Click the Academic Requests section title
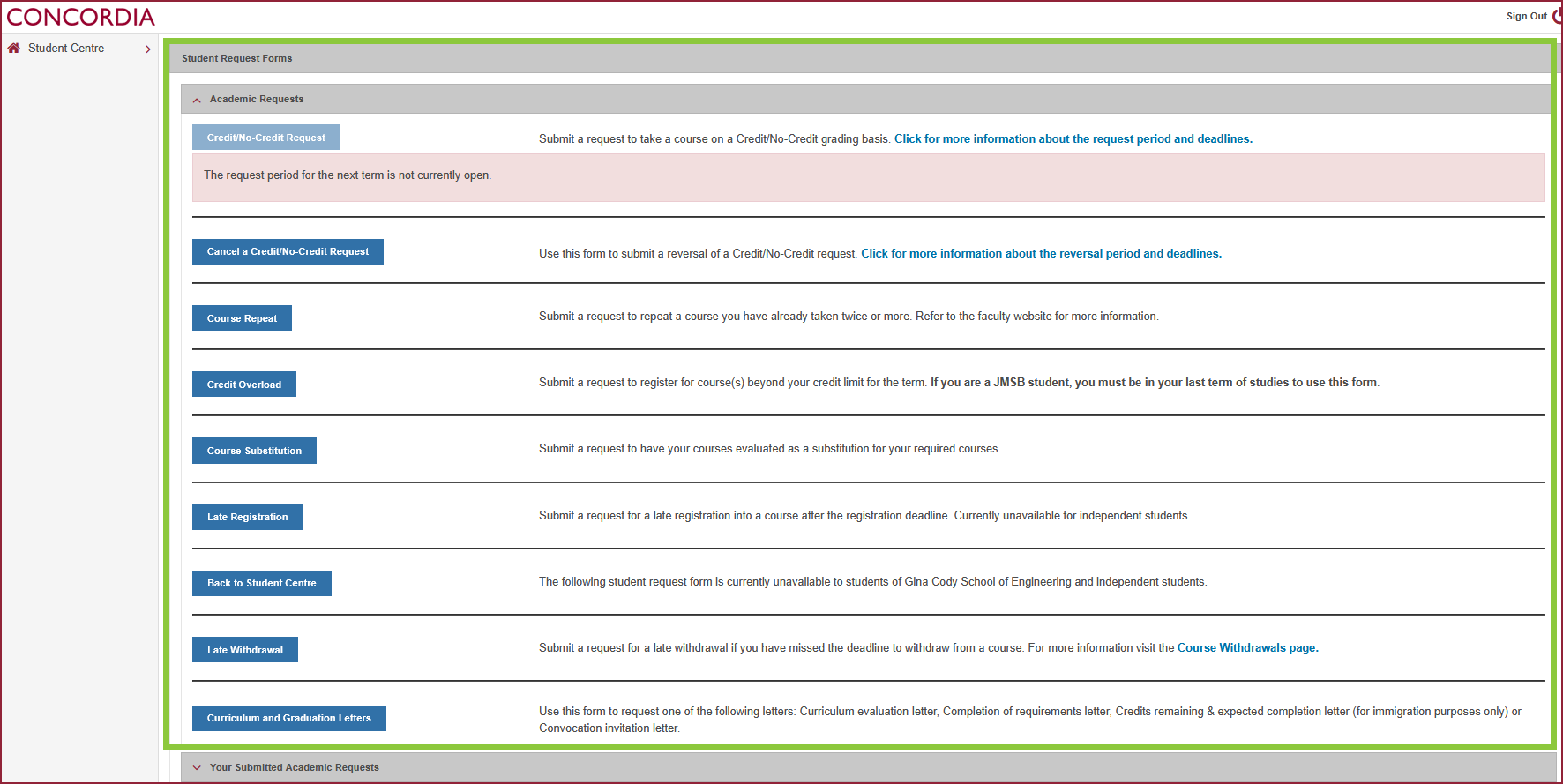This screenshot has width=1563, height=784. (x=257, y=99)
